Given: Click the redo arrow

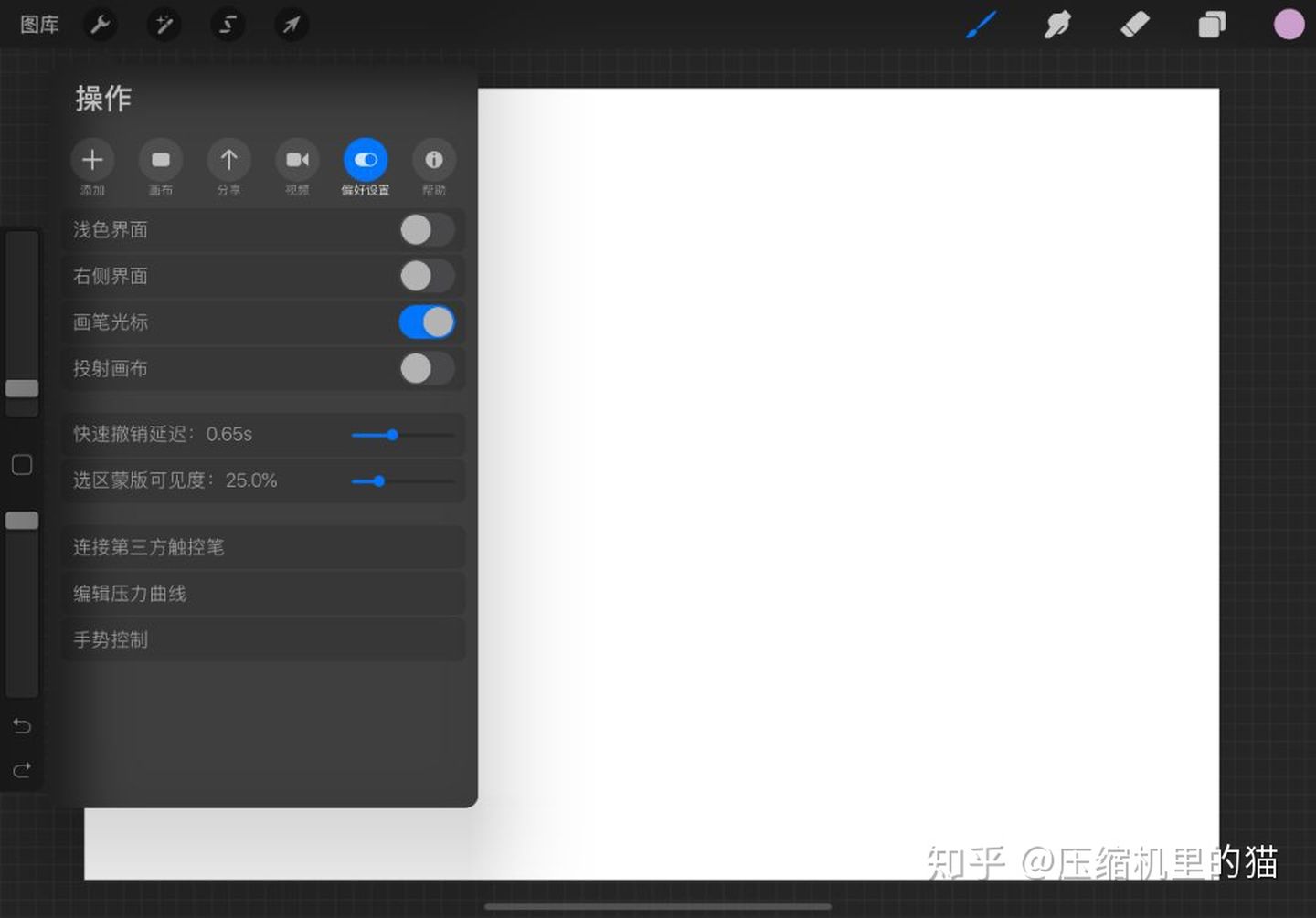Looking at the screenshot, I should 22,770.
